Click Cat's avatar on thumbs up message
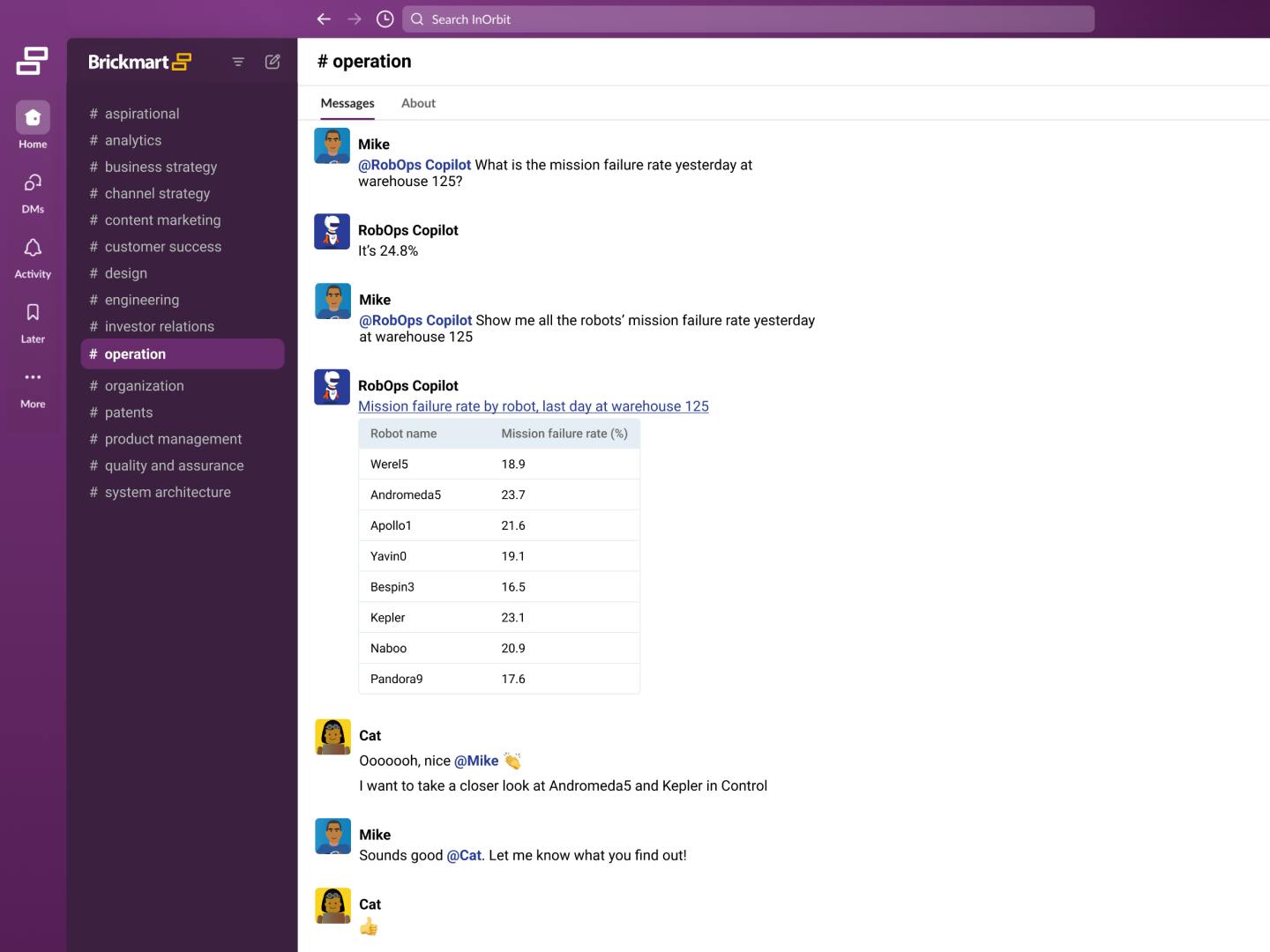 [x=332, y=905]
